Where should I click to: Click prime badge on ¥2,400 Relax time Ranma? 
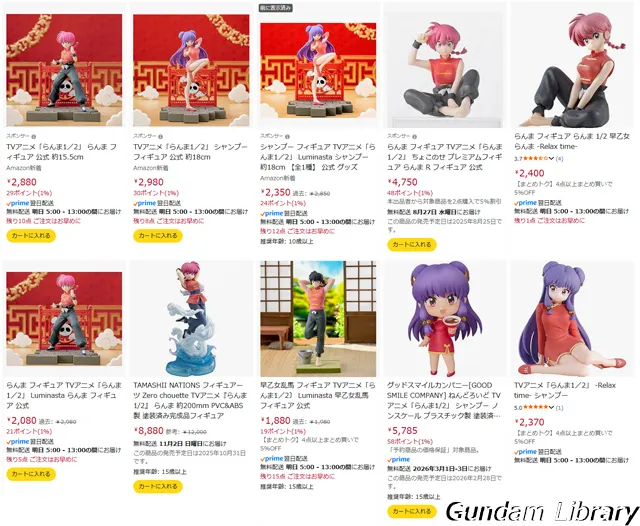525,203
